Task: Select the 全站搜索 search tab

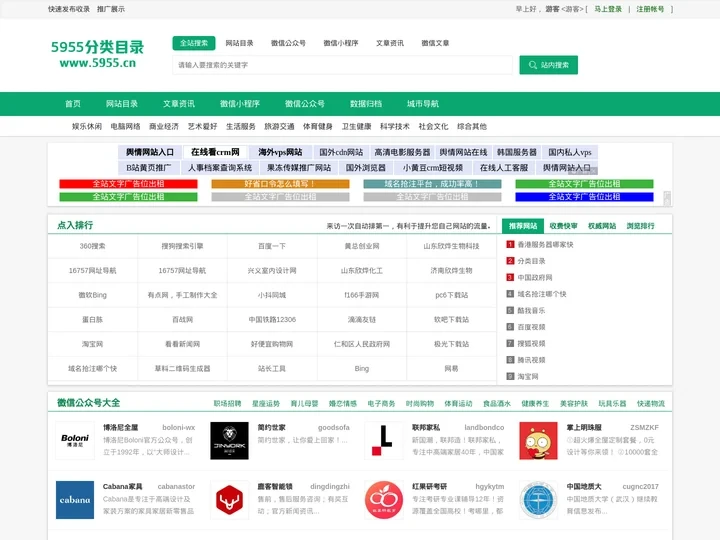Action: coord(194,43)
